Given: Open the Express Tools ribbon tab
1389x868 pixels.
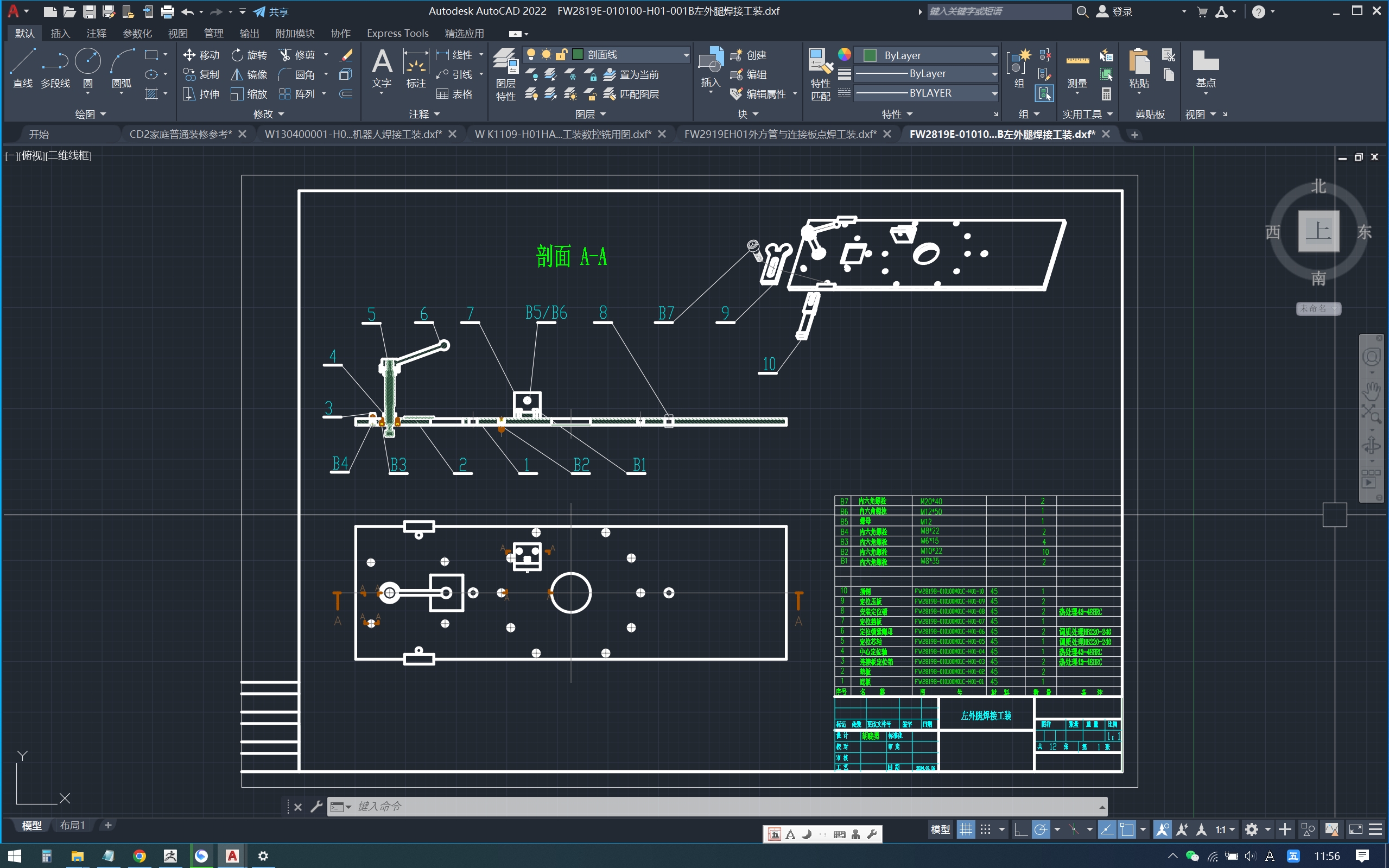Looking at the screenshot, I should coord(397,33).
